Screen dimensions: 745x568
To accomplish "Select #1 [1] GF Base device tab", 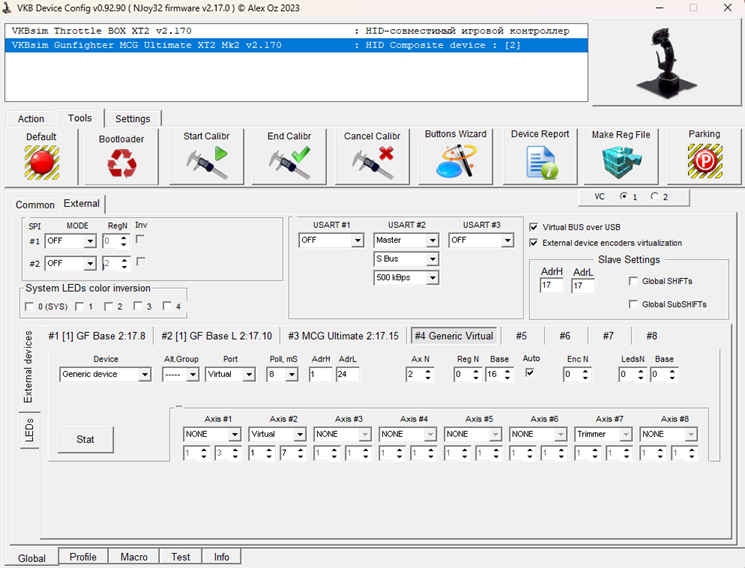I will pyautogui.click(x=97, y=336).
